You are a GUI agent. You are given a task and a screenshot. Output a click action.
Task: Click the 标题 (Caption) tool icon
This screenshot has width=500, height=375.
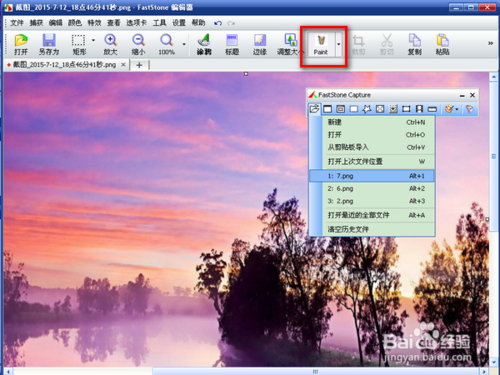pos(232,44)
